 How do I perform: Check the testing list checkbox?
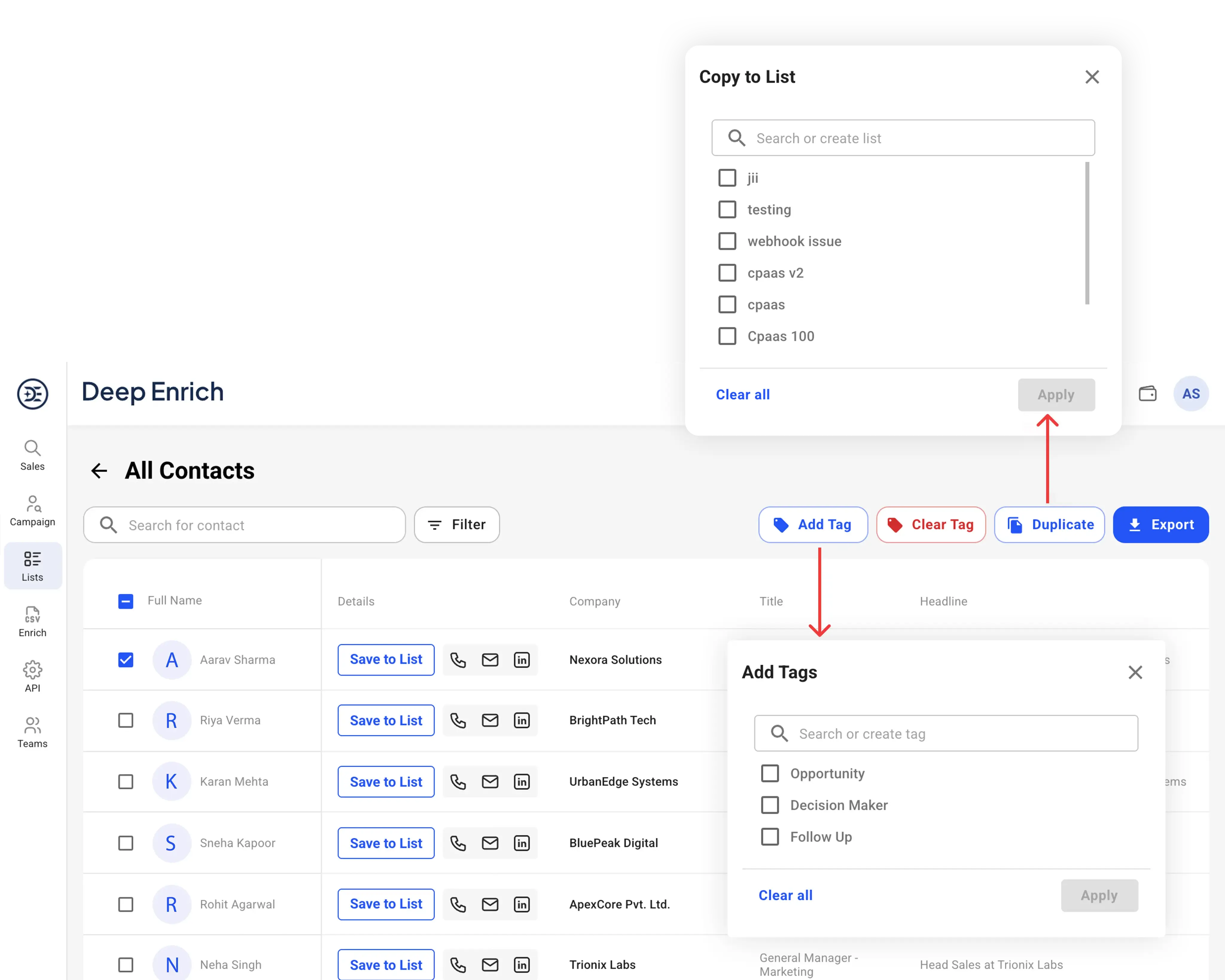pos(727,210)
